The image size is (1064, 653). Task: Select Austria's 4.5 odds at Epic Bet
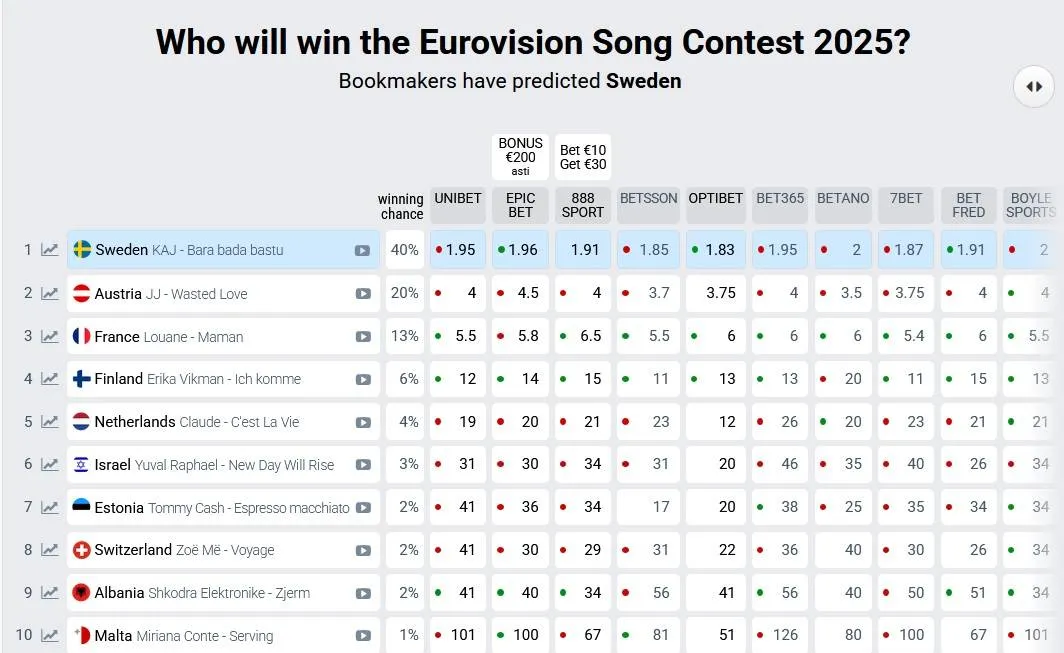coord(520,293)
